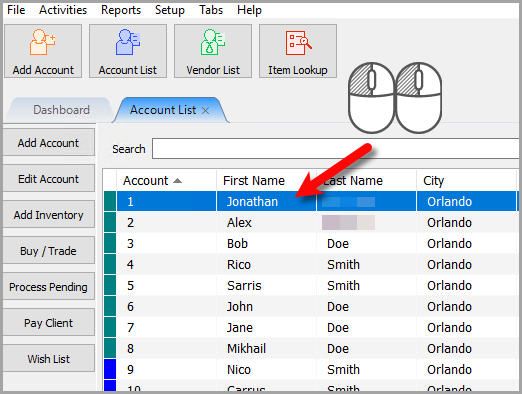The width and height of the screenshot is (522, 394).
Task: Click Doe last name in Bob's row
Action: (366, 243)
